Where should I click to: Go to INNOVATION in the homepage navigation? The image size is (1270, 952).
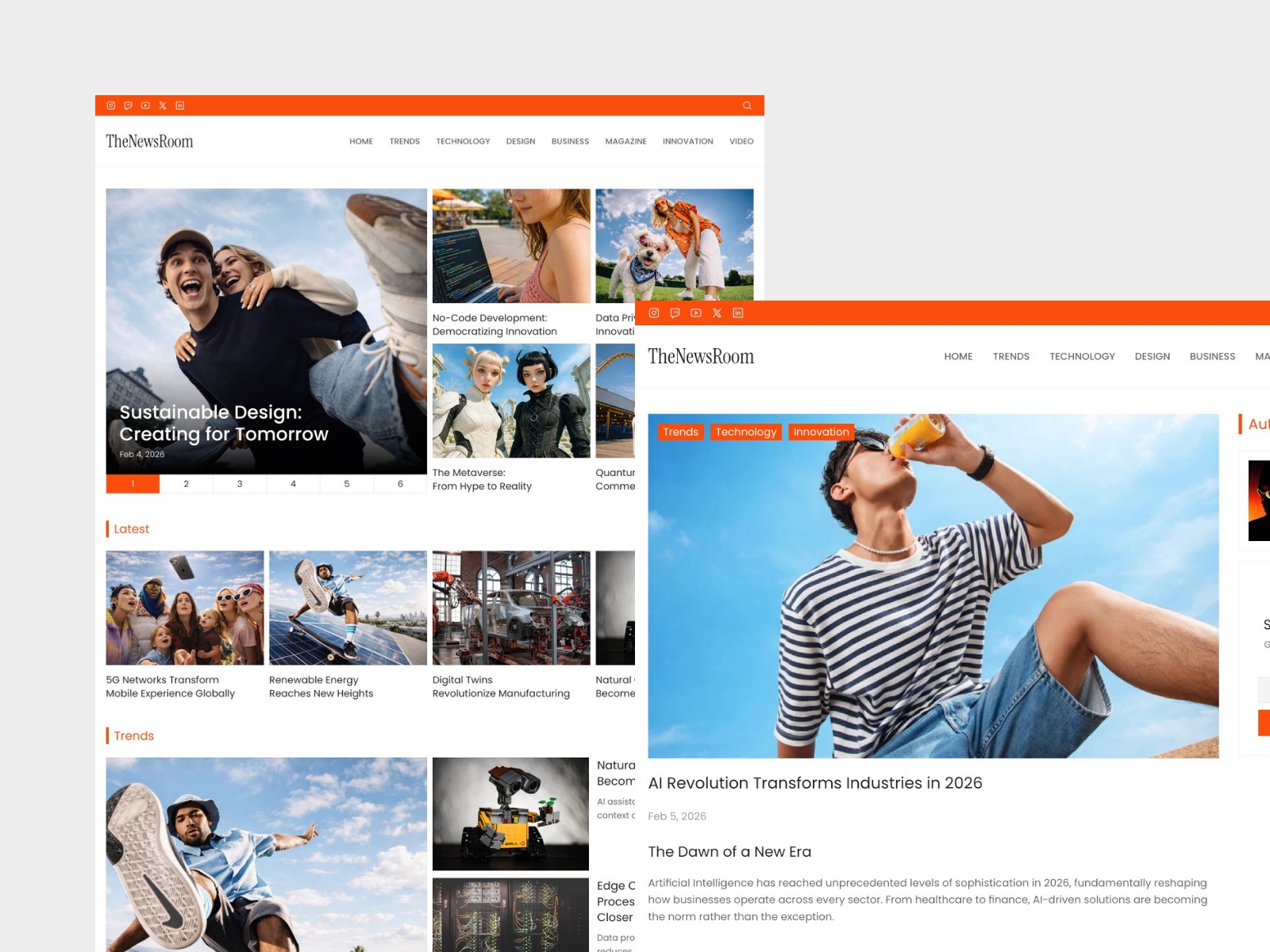coord(687,141)
